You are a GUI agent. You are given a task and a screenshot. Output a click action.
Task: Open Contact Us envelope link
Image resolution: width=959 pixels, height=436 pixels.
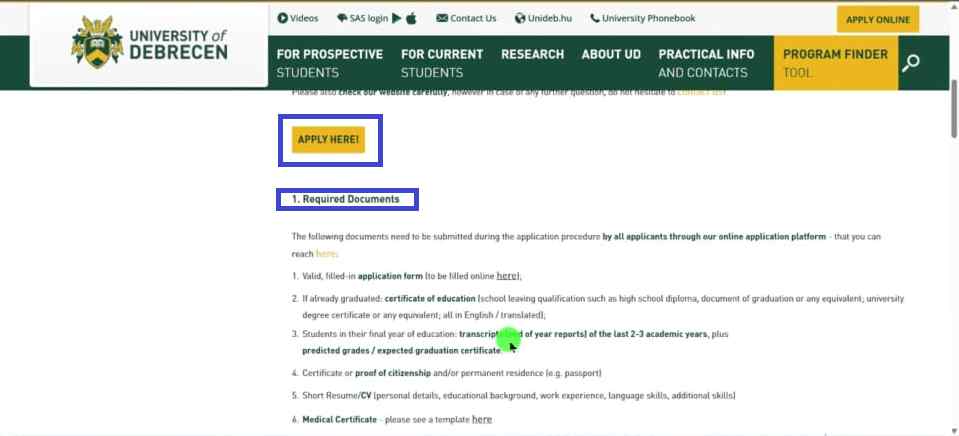(466, 18)
